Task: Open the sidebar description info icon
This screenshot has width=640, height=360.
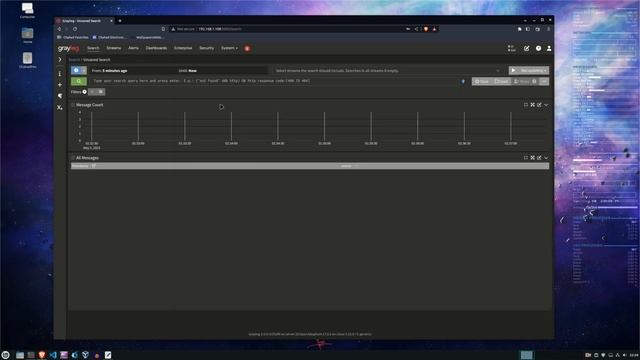Action: (x=60, y=74)
